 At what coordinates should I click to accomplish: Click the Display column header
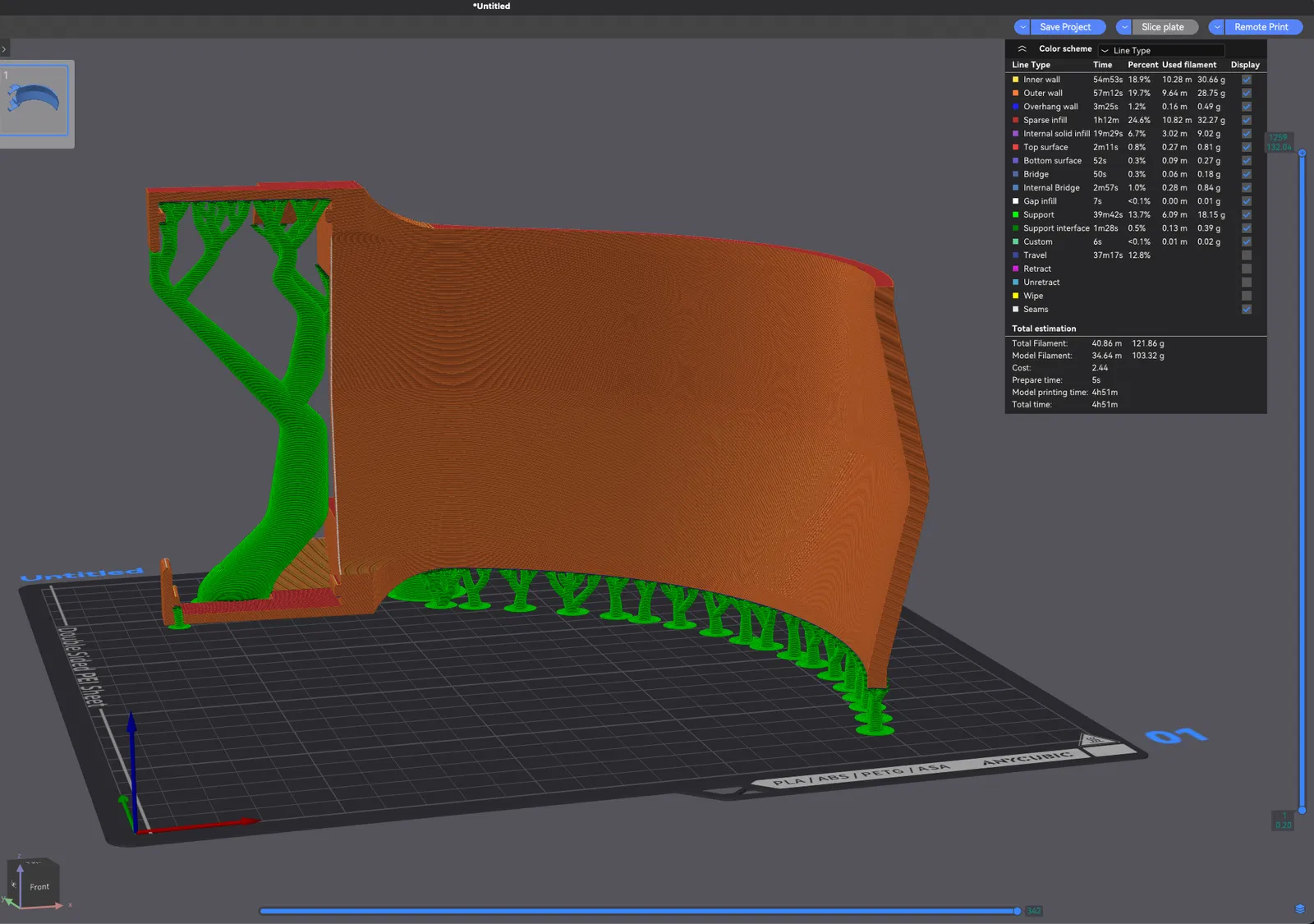1244,65
